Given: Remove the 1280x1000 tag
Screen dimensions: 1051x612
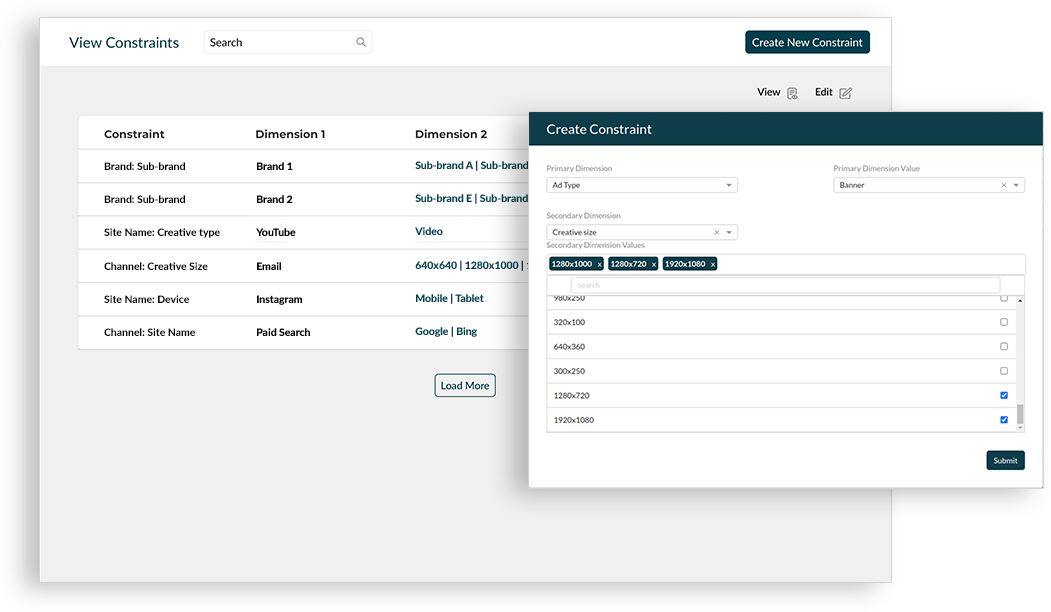Looking at the screenshot, I should click(599, 265).
